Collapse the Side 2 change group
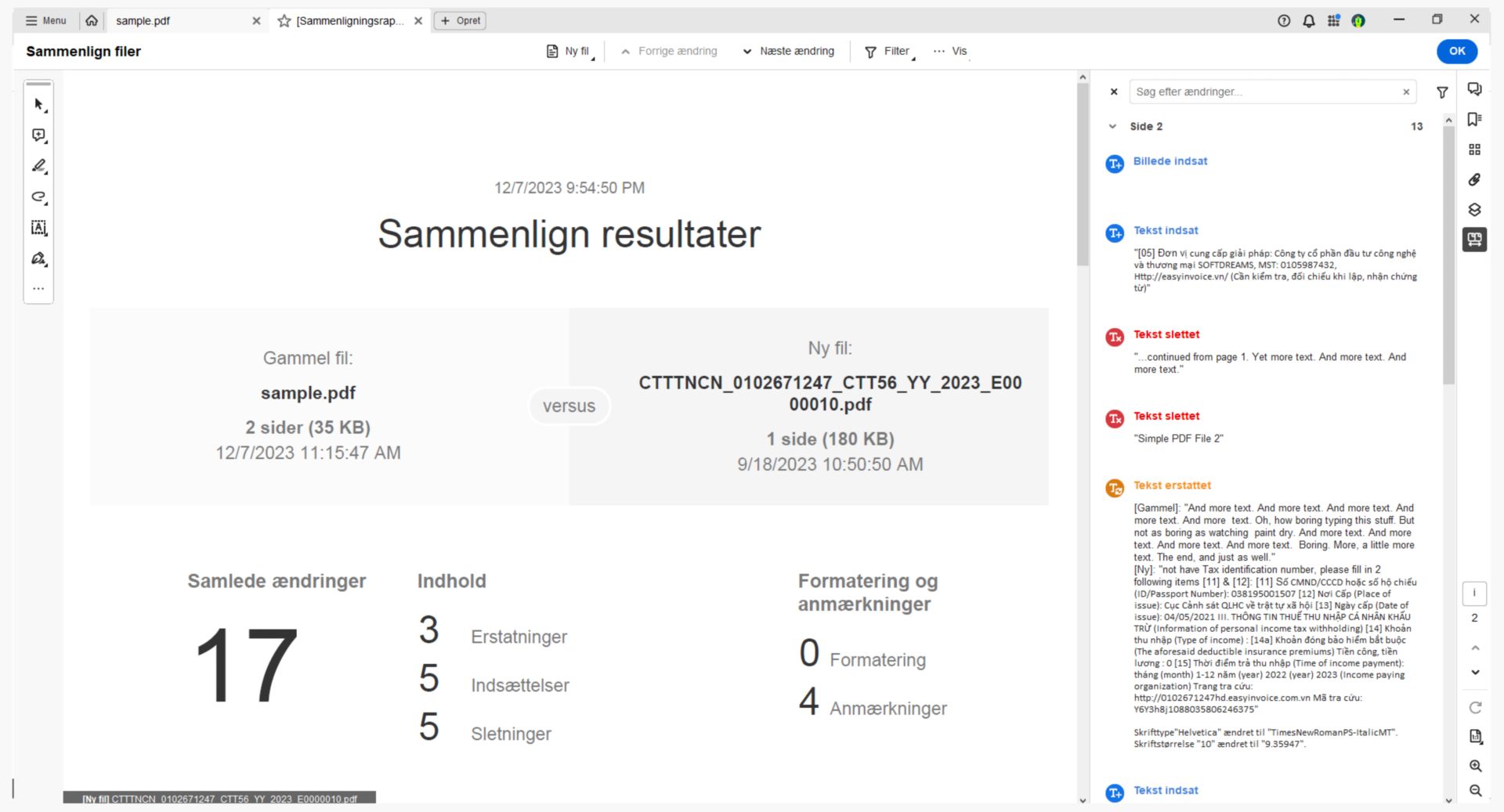Screen dimensions: 1504x812 click(x=1112, y=126)
